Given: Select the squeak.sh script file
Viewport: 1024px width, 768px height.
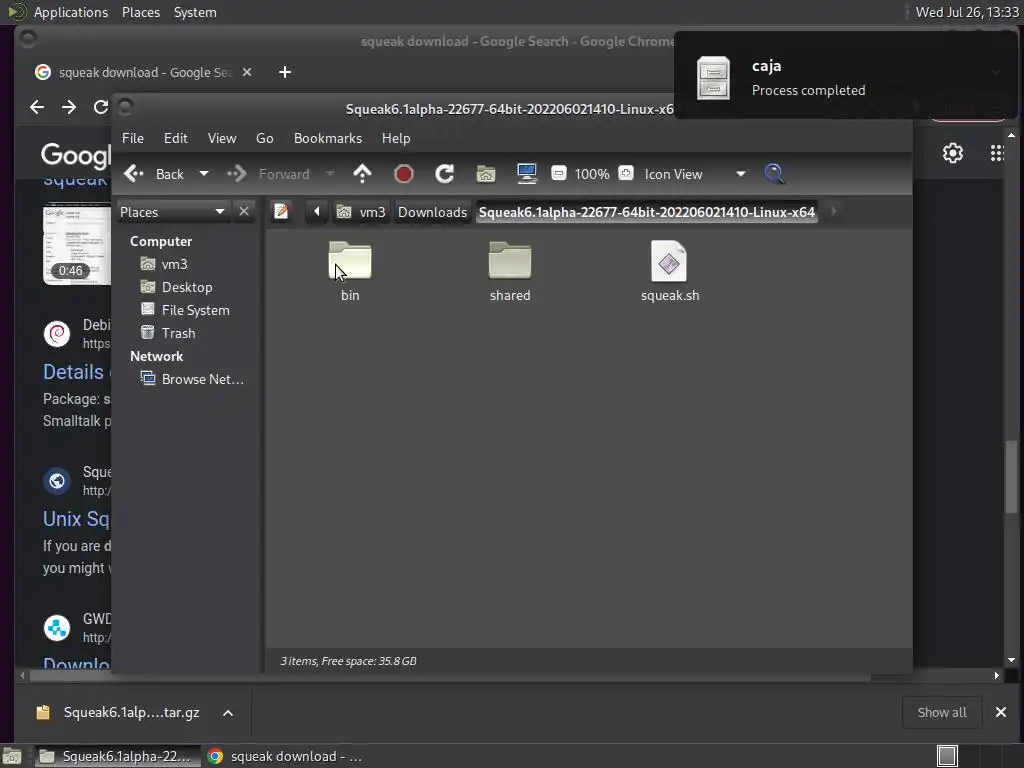Looking at the screenshot, I should coord(669,261).
